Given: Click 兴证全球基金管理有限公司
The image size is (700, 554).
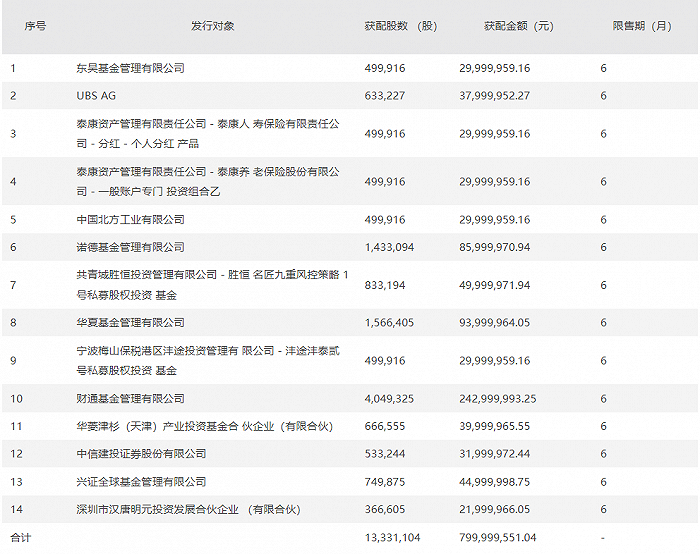Looking at the screenshot, I should [x=141, y=482].
